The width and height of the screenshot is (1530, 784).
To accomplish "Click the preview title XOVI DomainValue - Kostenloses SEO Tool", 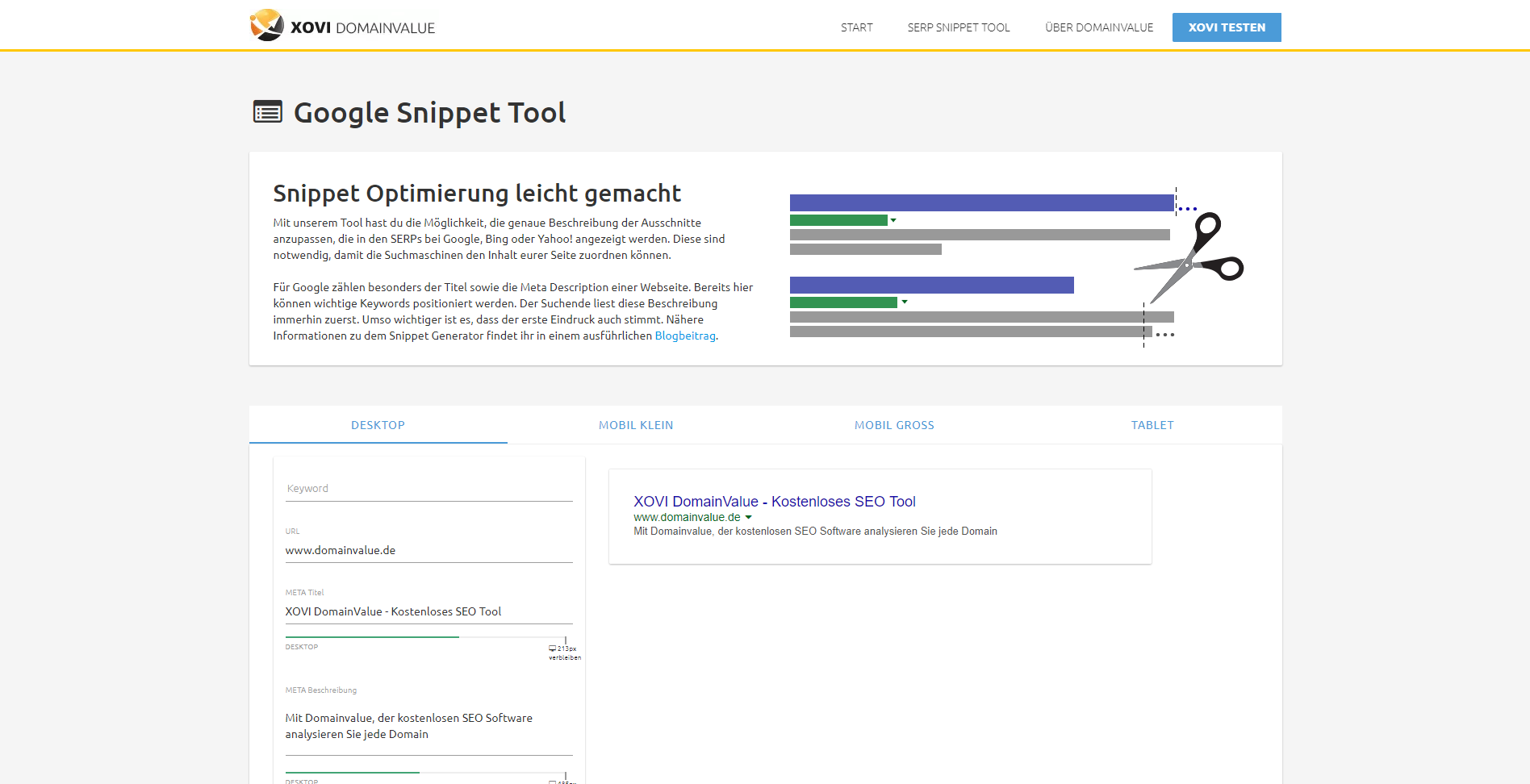I will point(775,501).
